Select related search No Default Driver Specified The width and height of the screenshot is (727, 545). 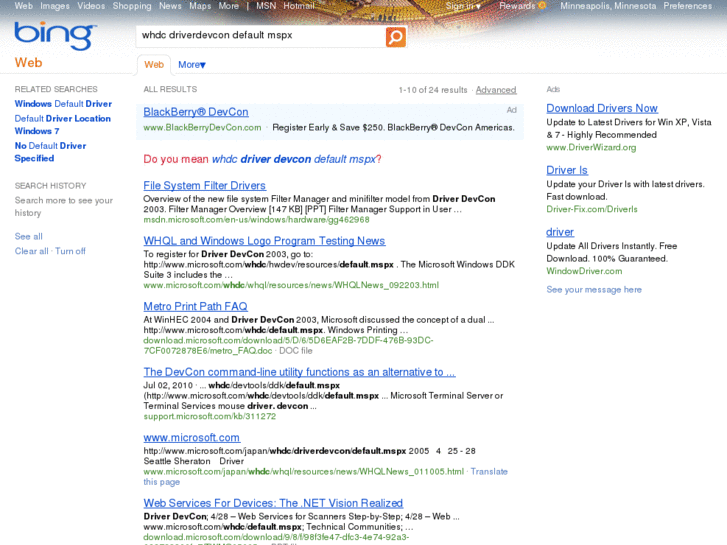[x=50, y=152]
